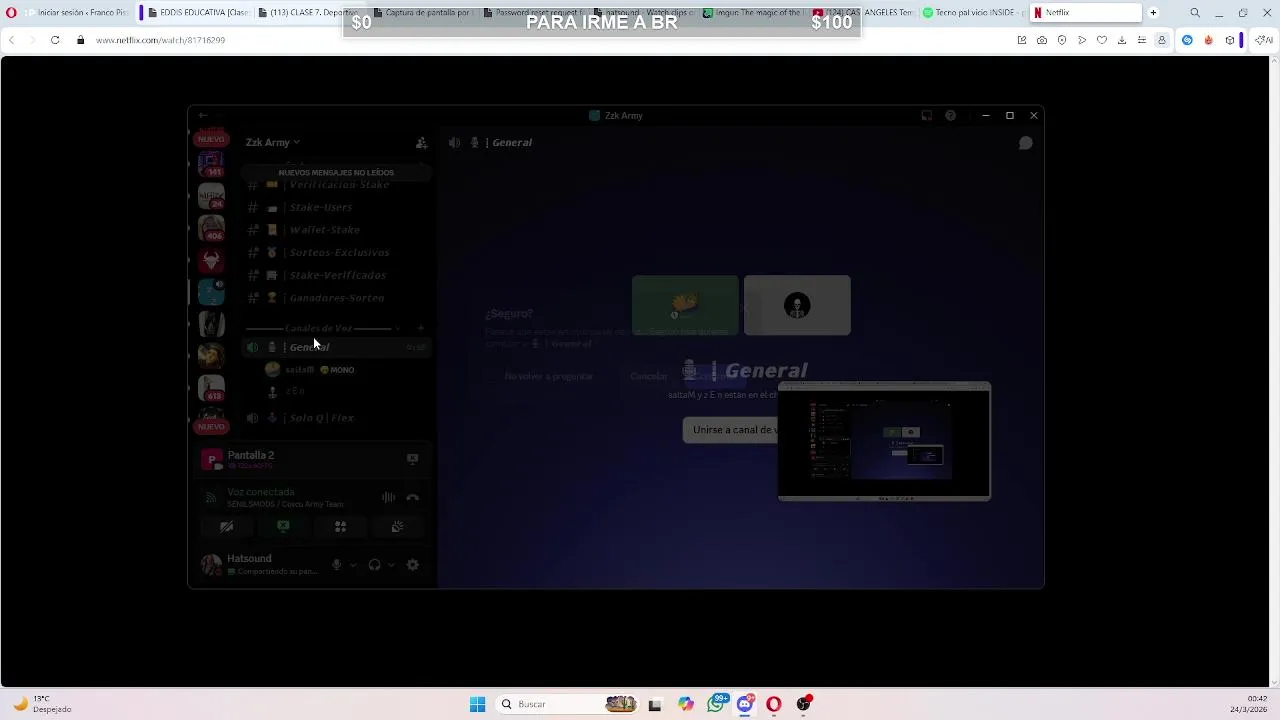Jump to NUEVOS MENSAJES NO LEÍDOS banner
This screenshot has height=720, width=1280.
point(336,173)
